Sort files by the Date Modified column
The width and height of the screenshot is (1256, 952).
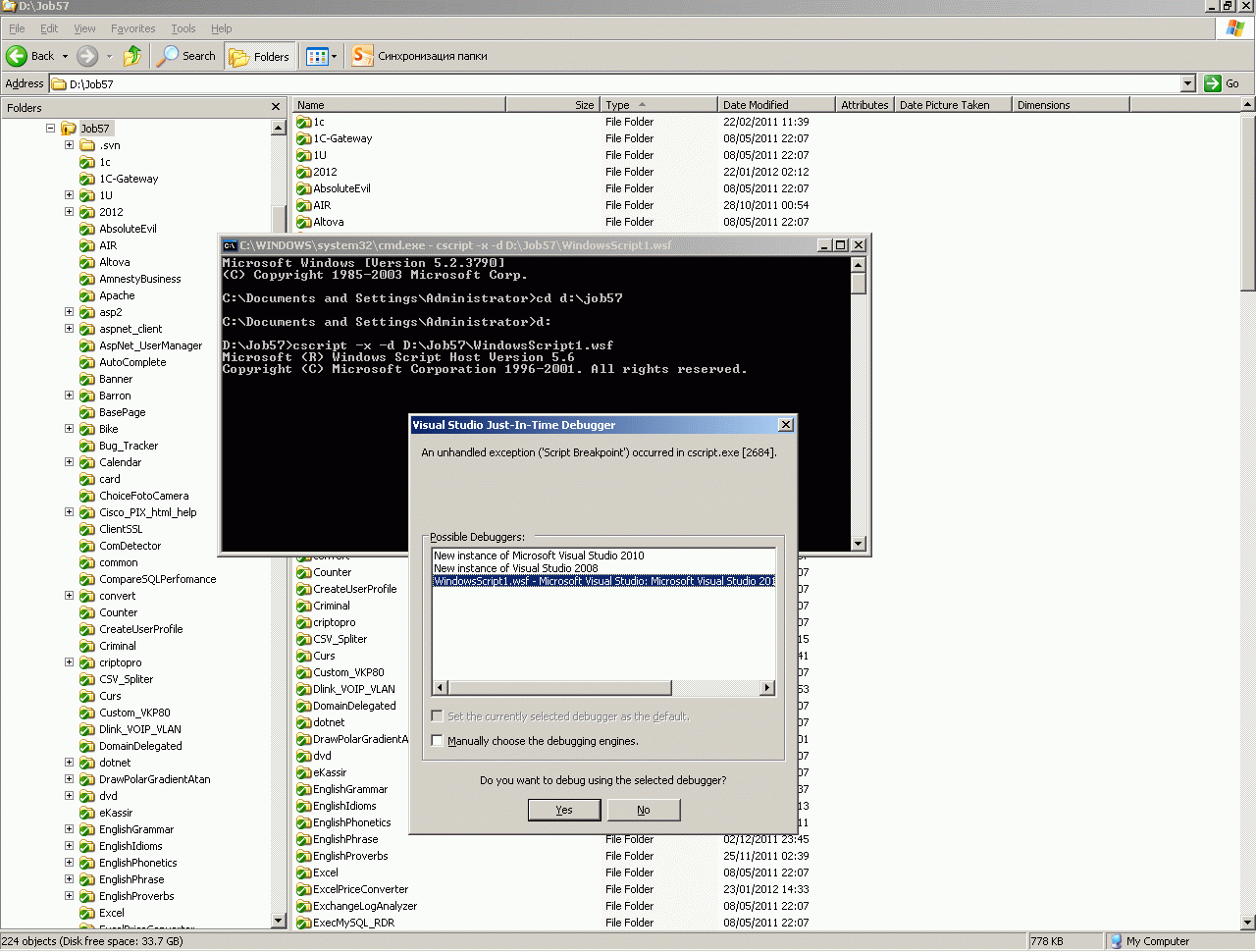776,105
